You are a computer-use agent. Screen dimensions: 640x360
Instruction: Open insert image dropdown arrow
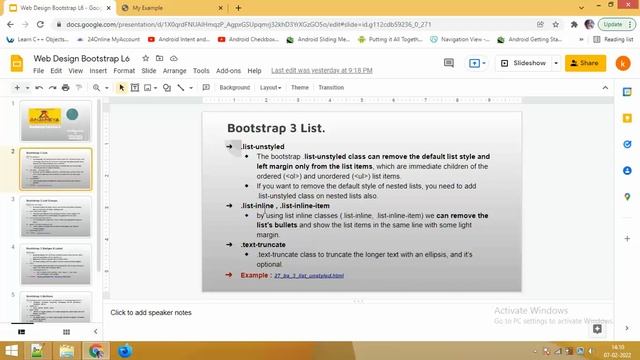[156, 88]
